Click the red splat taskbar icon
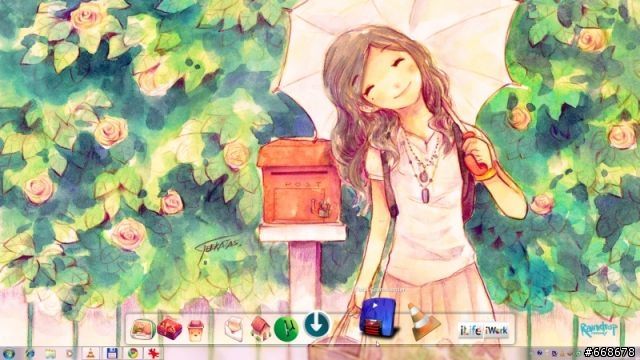Viewport: 640px width, 360px height. pos(153,353)
